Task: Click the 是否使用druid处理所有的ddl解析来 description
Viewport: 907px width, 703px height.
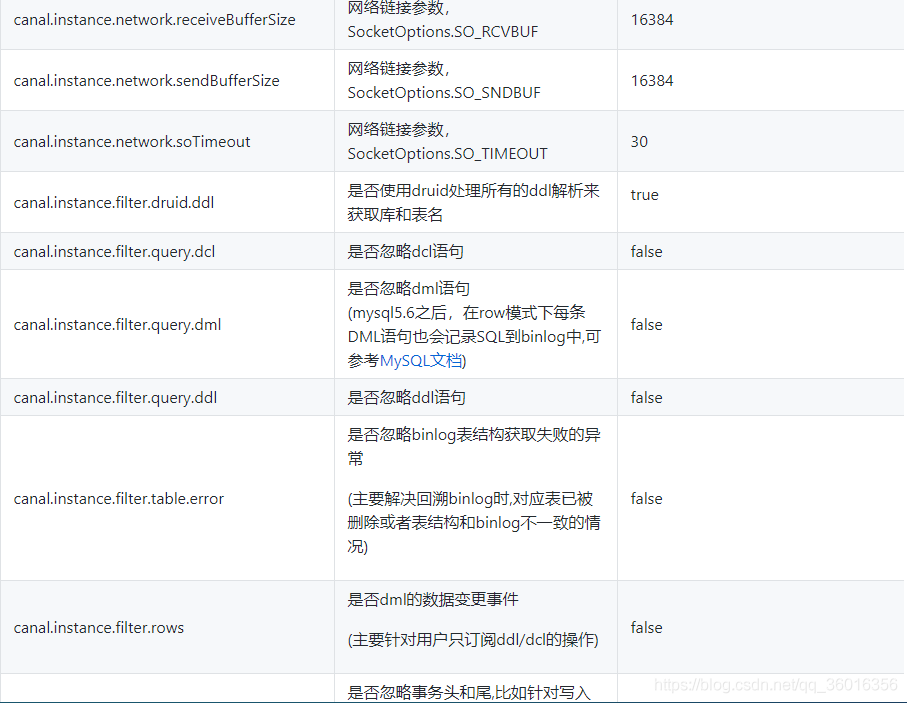Action: point(473,191)
